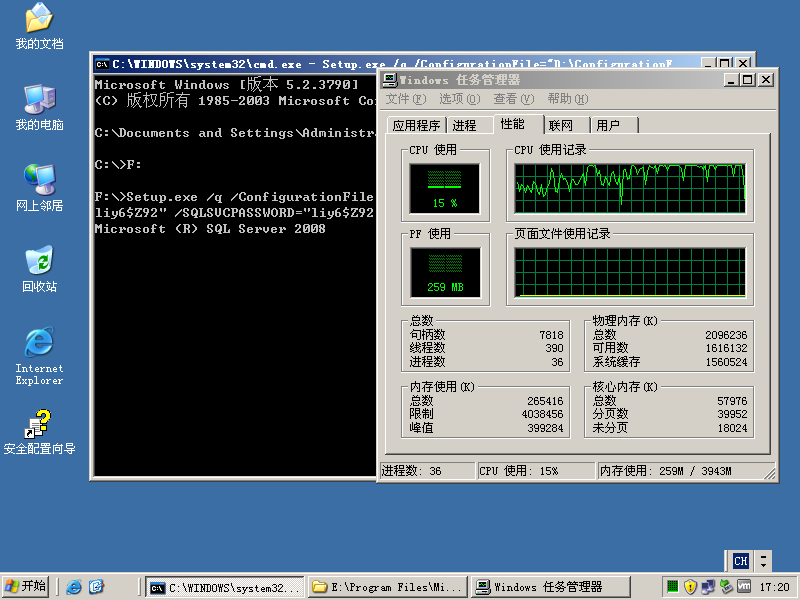
Task: Open the 查看(V) menu in Task Manager
Action: pos(514,98)
